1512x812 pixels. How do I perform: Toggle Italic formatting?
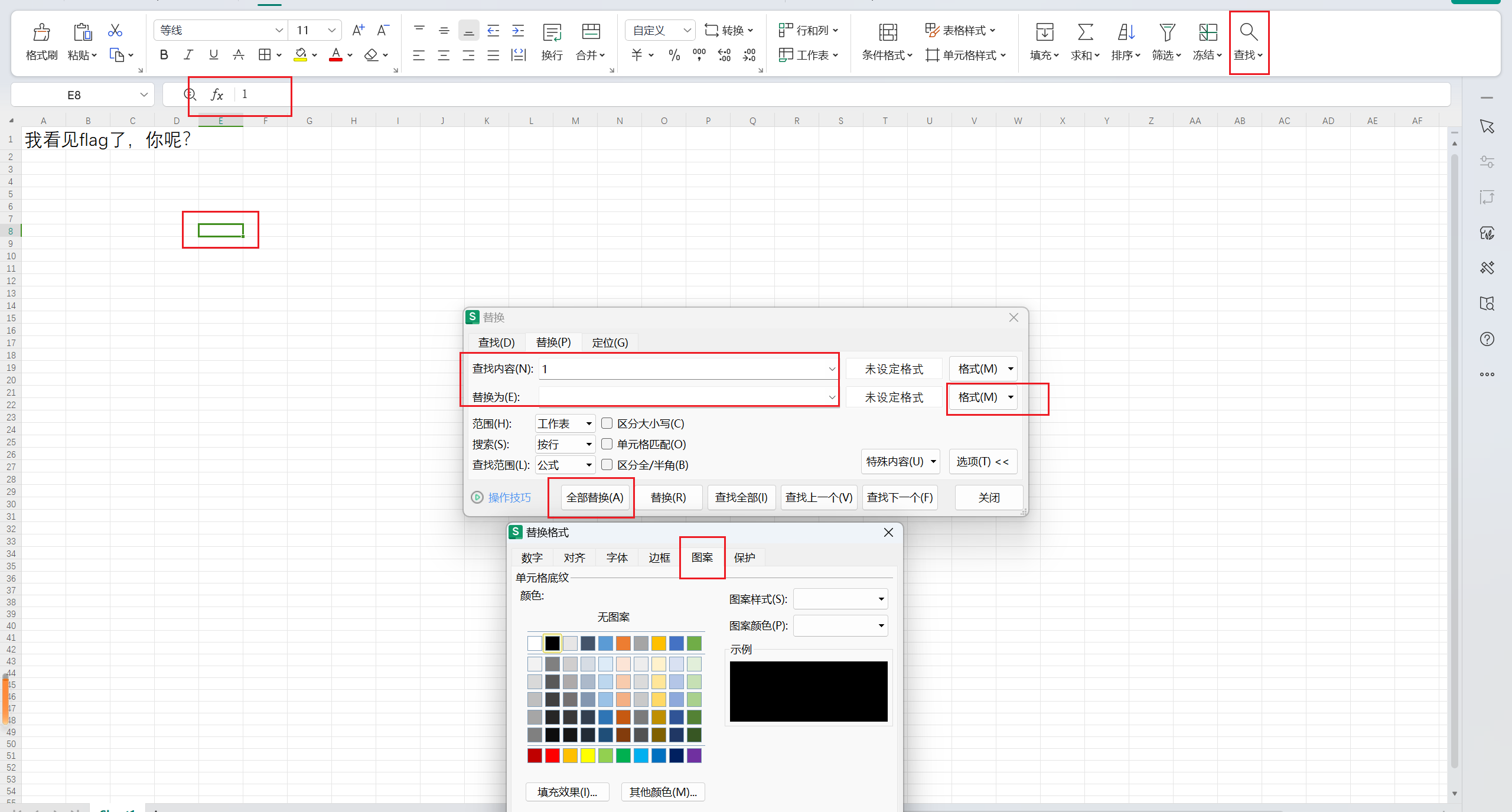188,55
